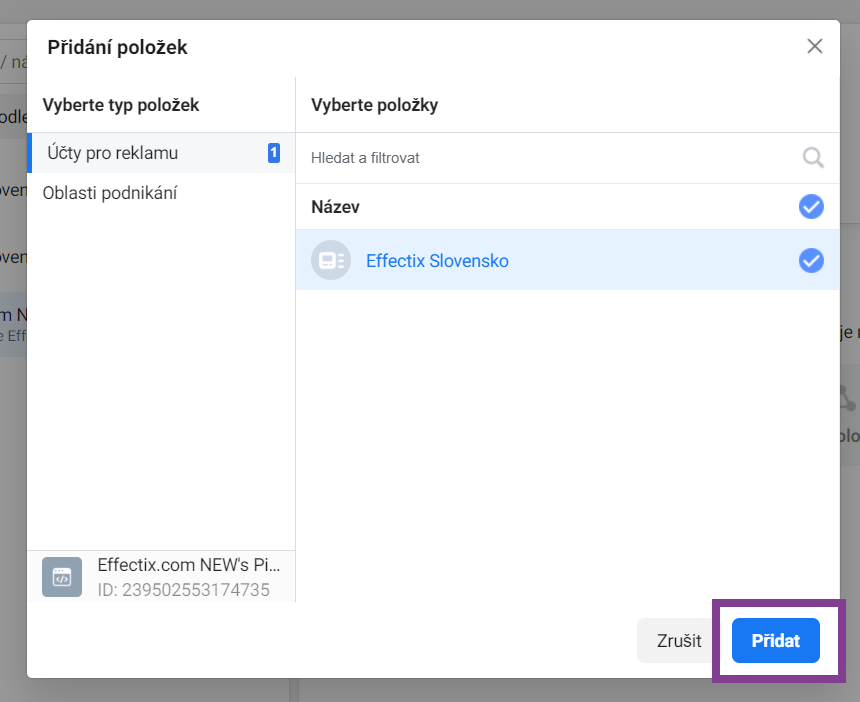860x702 pixels.
Task: Uncheck the Effectix Slovensko ad account
Action: pos(811,261)
